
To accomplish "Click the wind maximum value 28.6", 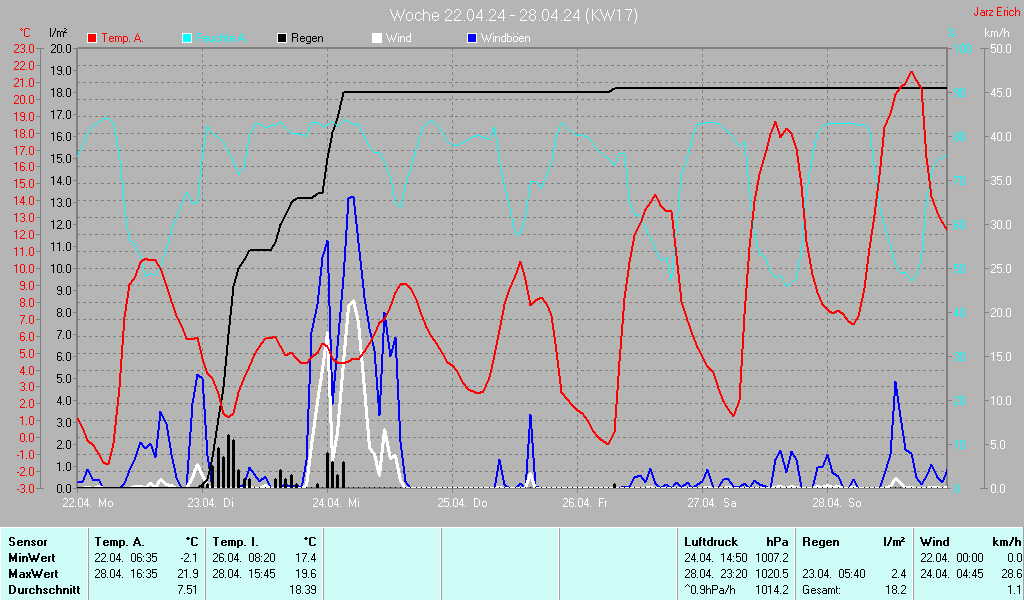I will pyautogui.click(x=1011, y=574).
